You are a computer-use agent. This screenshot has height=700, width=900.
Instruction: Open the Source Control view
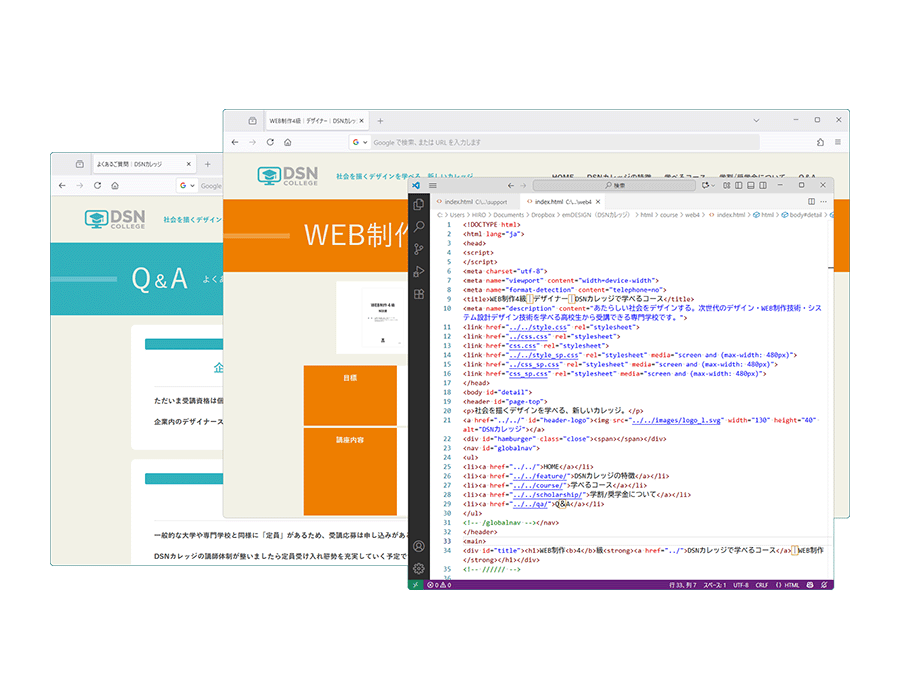click(x=419, y=249)
